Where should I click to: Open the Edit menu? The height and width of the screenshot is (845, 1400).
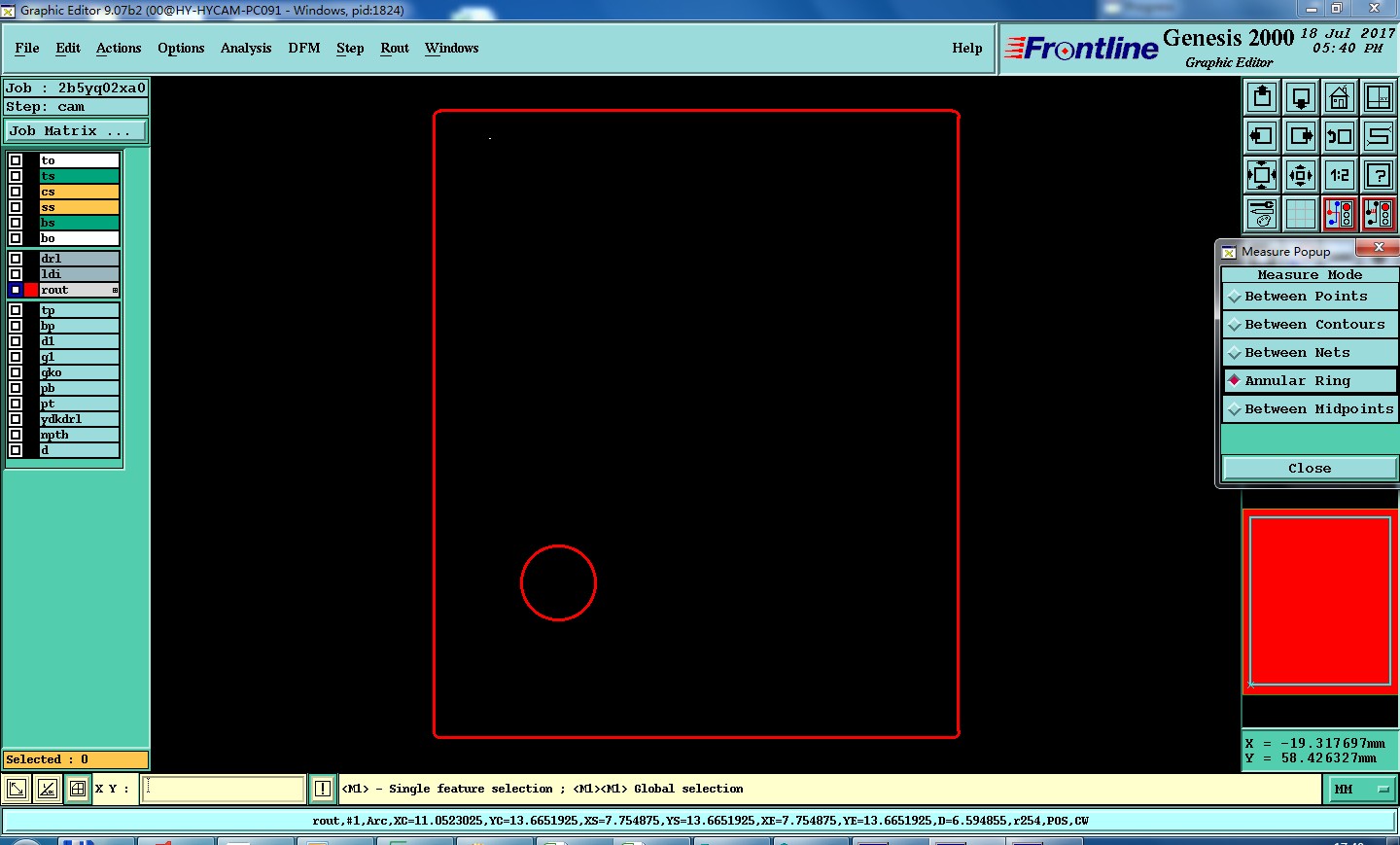(x=68, y=48)
